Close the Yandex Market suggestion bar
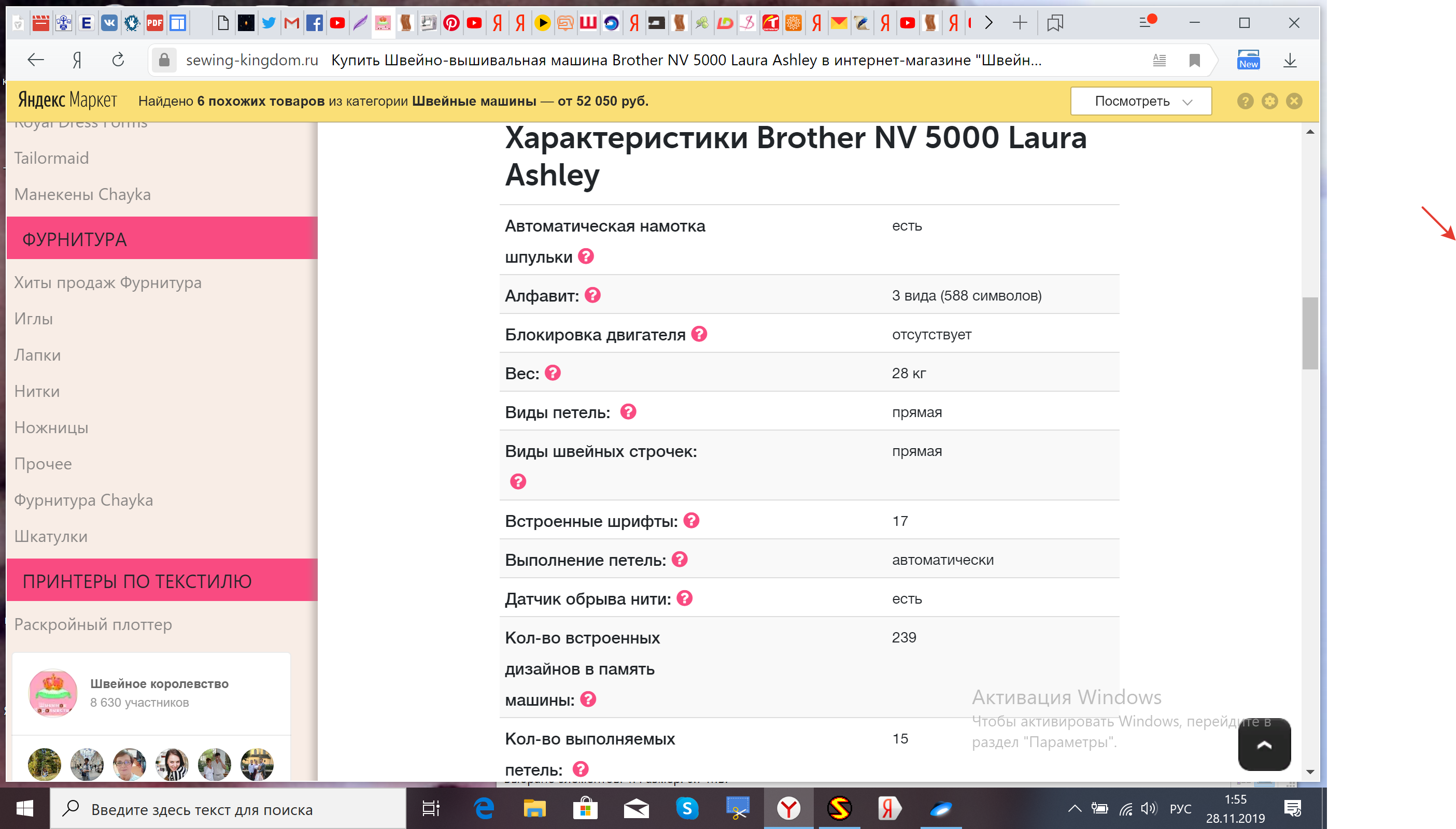This screenshot has width=1456, height=829. pyautogui.click(x=1294, y=102)
